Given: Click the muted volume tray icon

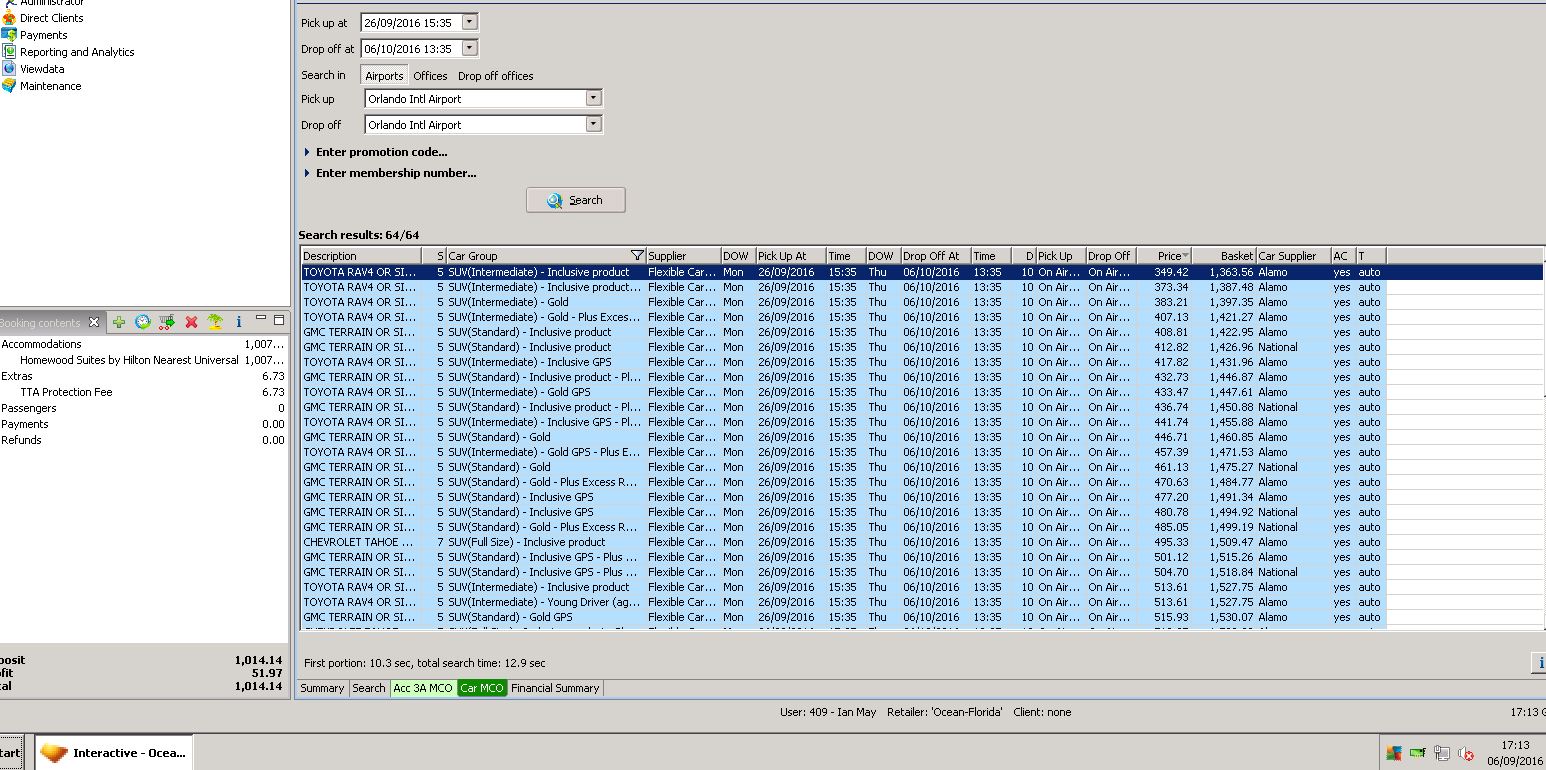Looking at the screenshot, I should [1466, 753].
